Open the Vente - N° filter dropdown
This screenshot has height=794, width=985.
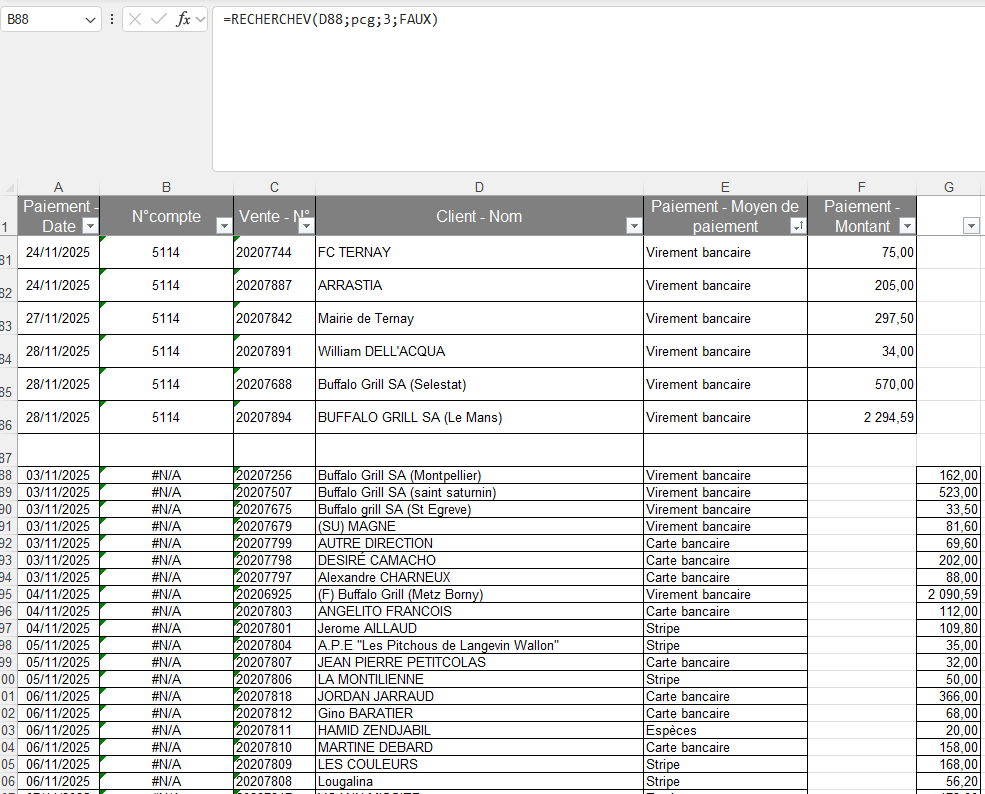(x=306, y=226)
